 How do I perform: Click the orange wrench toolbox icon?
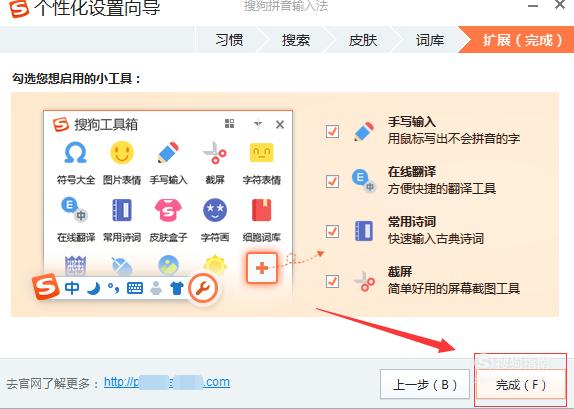tap(203, 288)
